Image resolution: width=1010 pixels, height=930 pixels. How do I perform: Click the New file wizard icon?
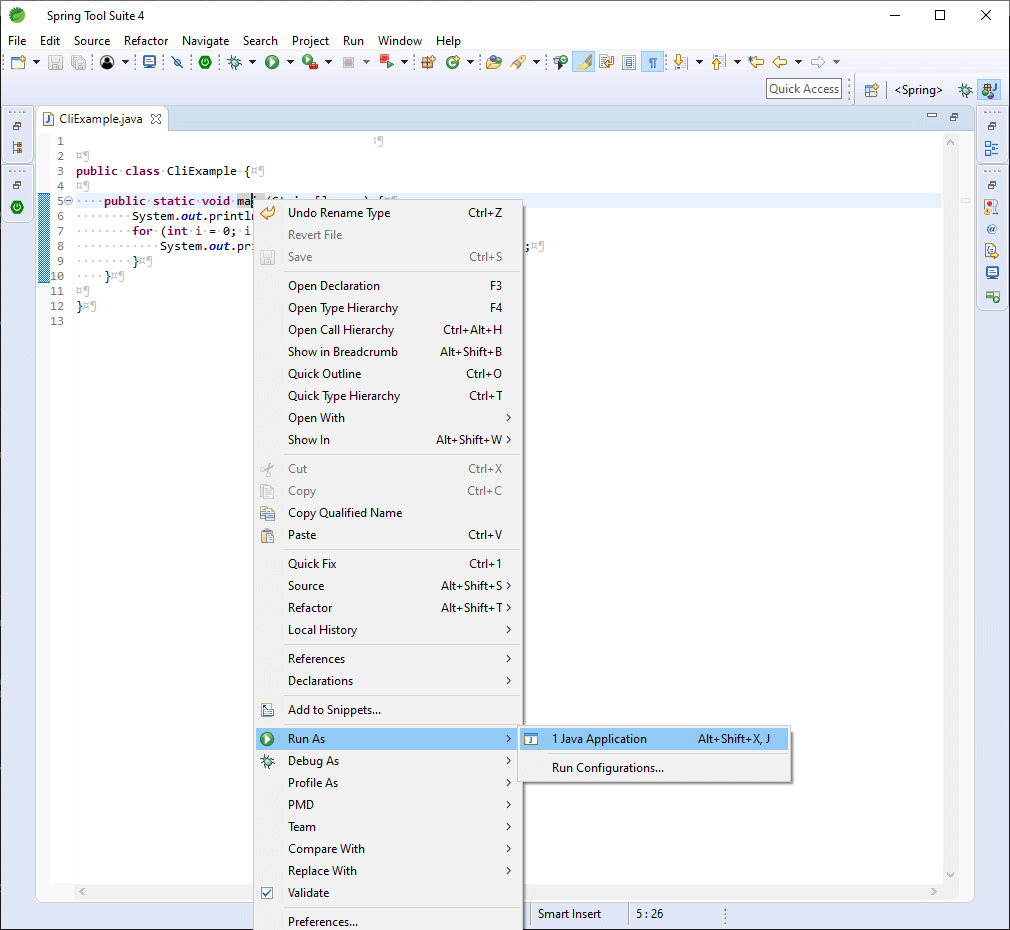[18, 62]
